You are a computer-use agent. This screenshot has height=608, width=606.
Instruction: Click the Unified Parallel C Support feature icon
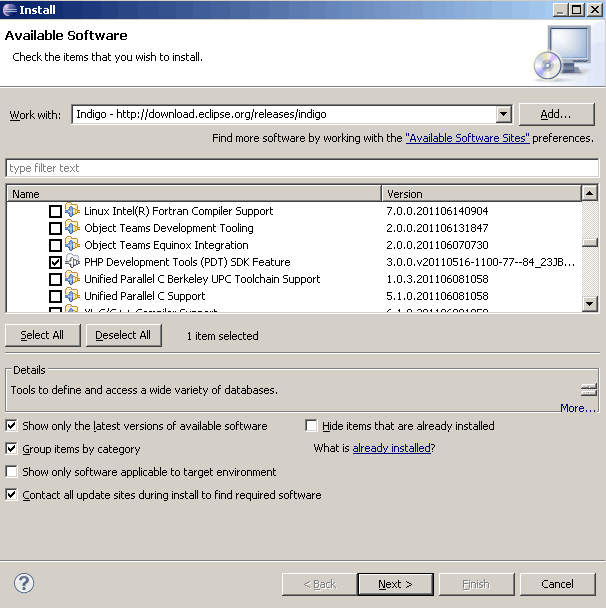tap(72, 296)
